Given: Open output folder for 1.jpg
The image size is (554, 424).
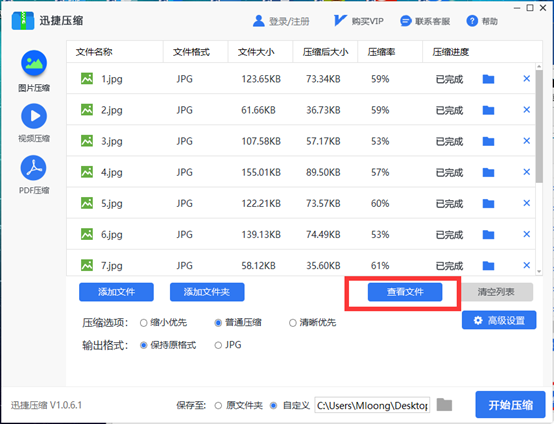Looking at the screenshot, I should (x=488, y=79).
